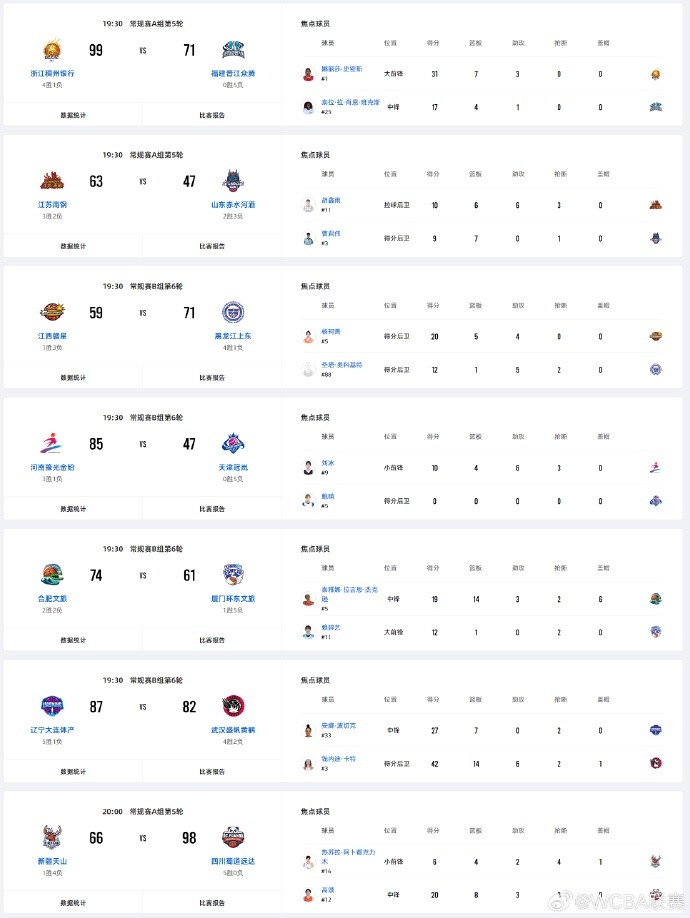
Task: Click the 新疆天山 team logo
Action: pos(52,838)
